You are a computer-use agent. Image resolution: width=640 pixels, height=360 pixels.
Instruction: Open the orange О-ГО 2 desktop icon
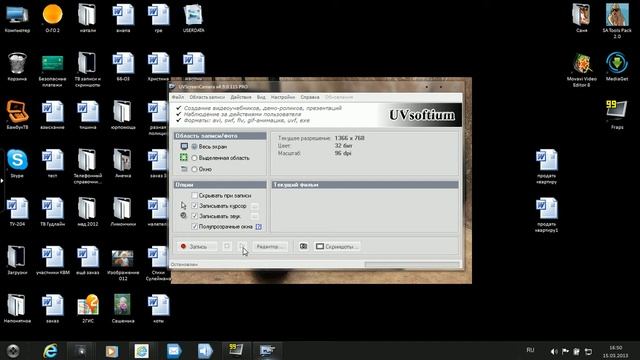[52, 18]
